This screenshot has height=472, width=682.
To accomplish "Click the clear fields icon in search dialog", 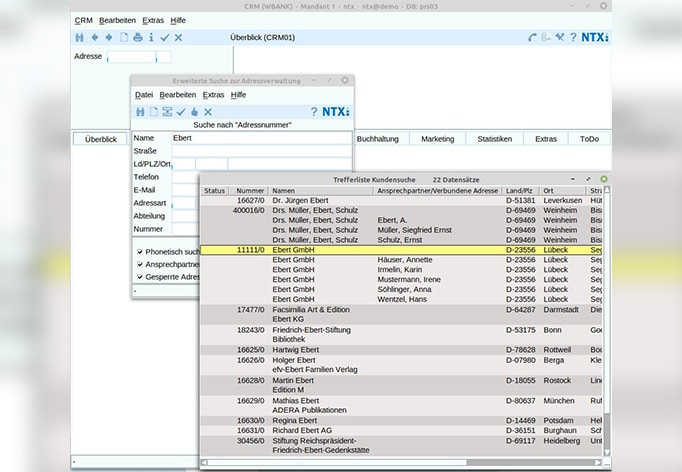I will coord(167,112).
